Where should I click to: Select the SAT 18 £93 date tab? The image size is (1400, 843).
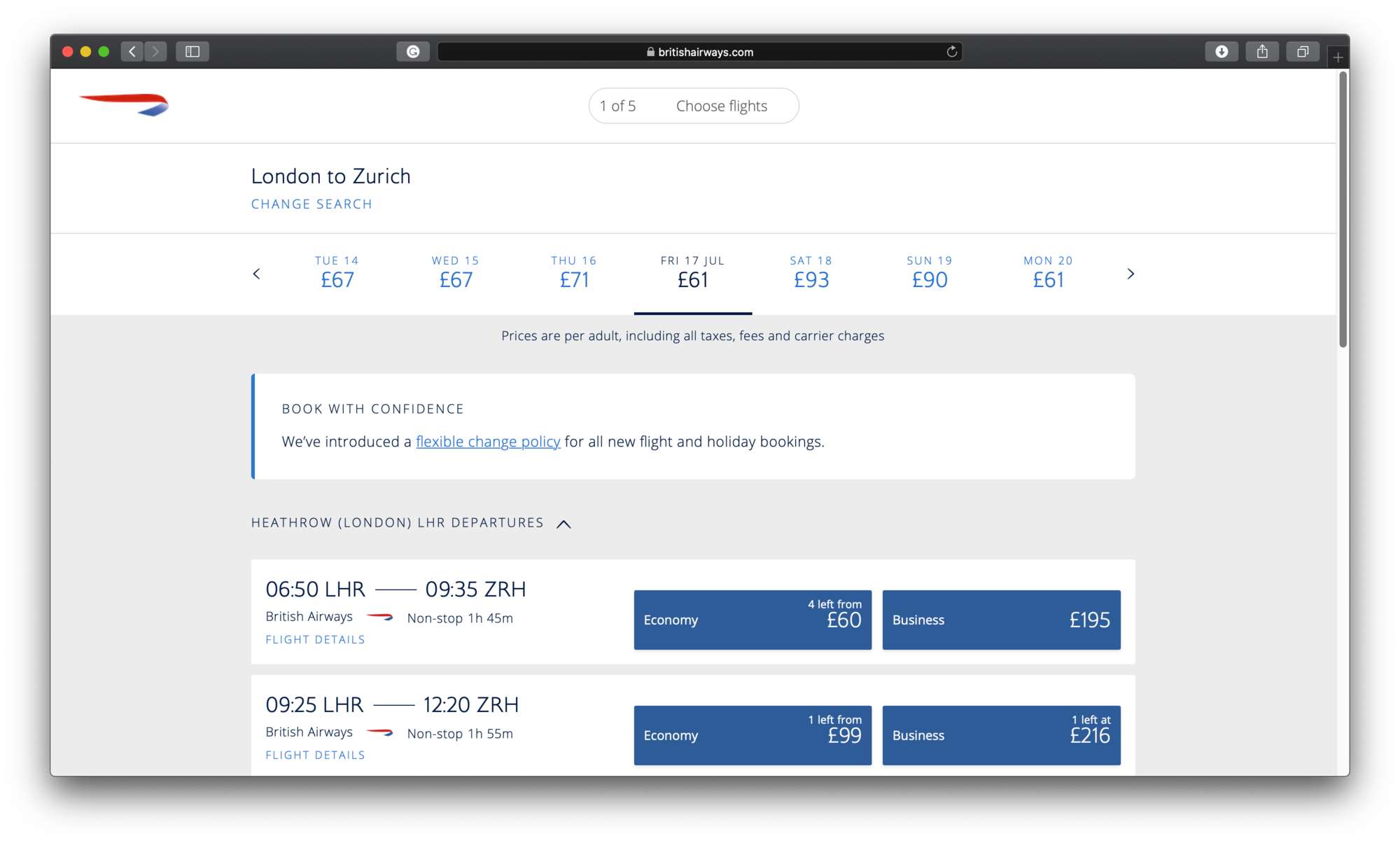(811, 272)
